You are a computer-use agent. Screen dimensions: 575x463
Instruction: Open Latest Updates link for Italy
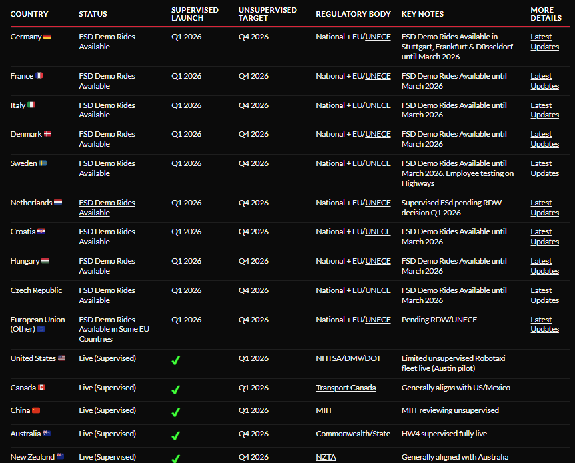click(545, 110)
